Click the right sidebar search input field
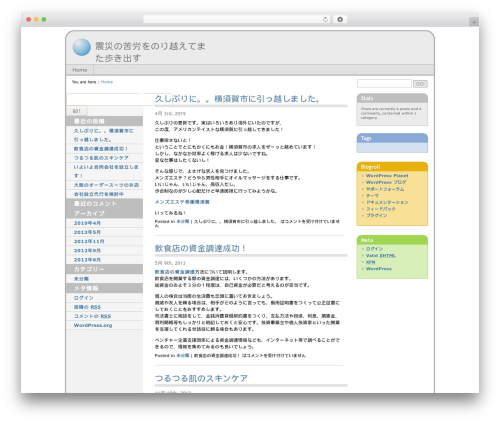 point(384,84)
